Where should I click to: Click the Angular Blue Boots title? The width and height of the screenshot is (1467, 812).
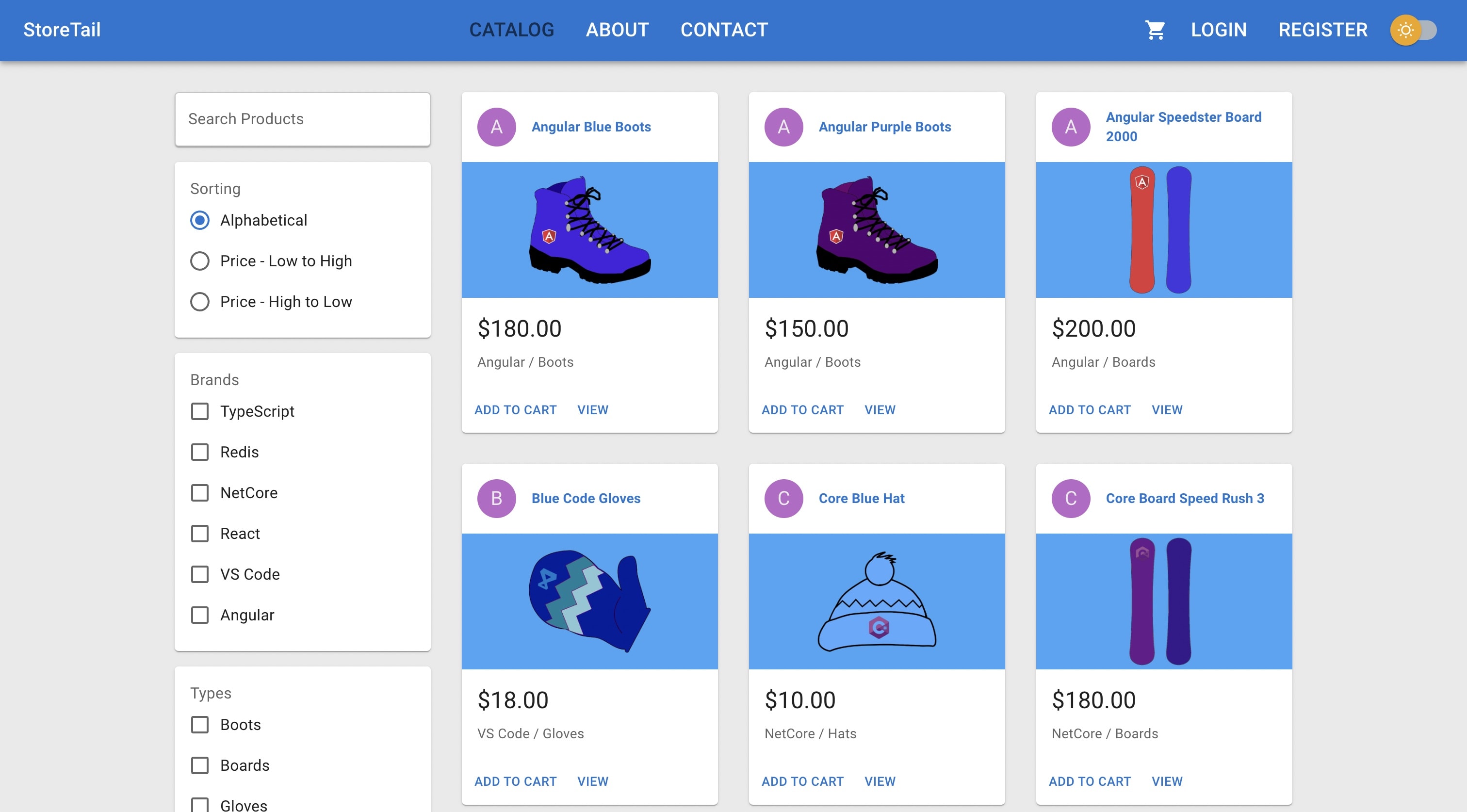pyautogui.click(x=591, y=127)
